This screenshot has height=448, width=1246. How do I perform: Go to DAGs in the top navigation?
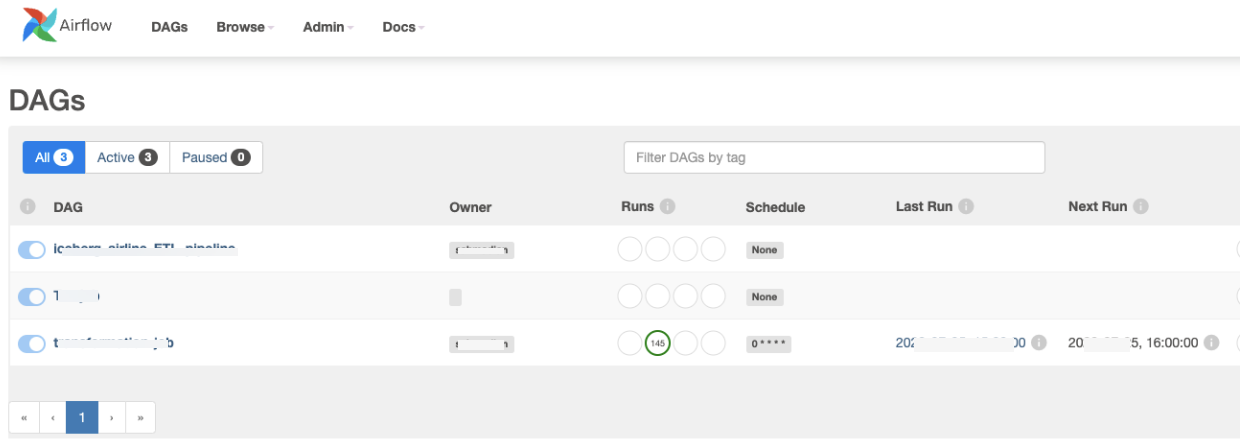(170, 27)
